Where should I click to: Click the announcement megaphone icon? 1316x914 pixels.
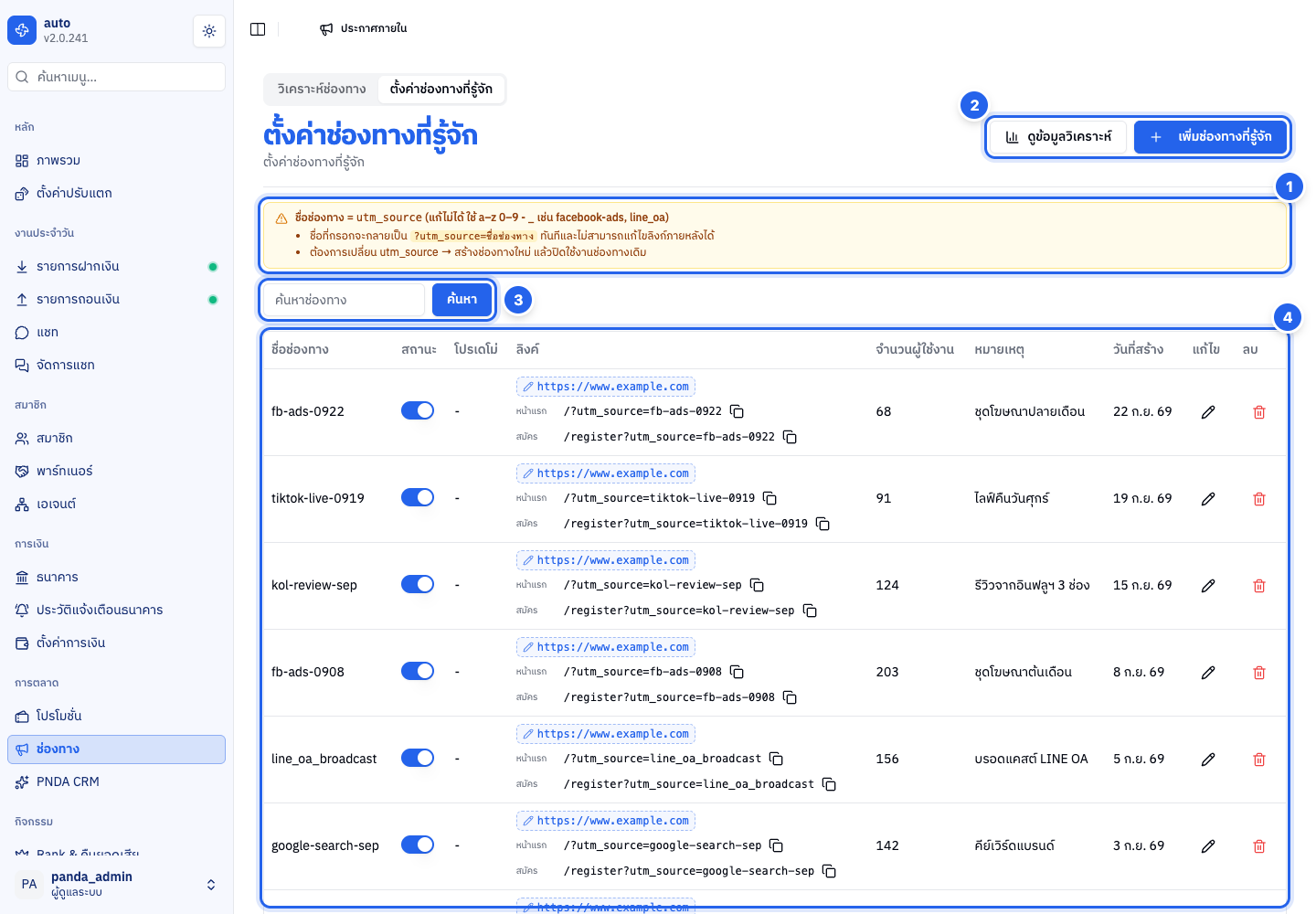(326, 29)
